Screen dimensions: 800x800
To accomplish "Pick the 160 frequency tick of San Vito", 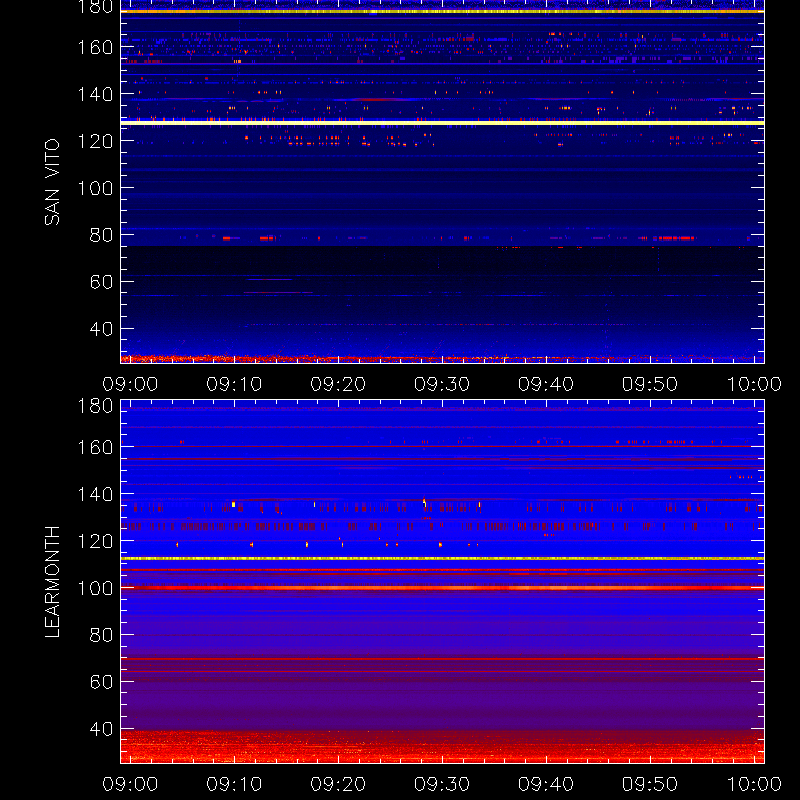I will 95,47.
